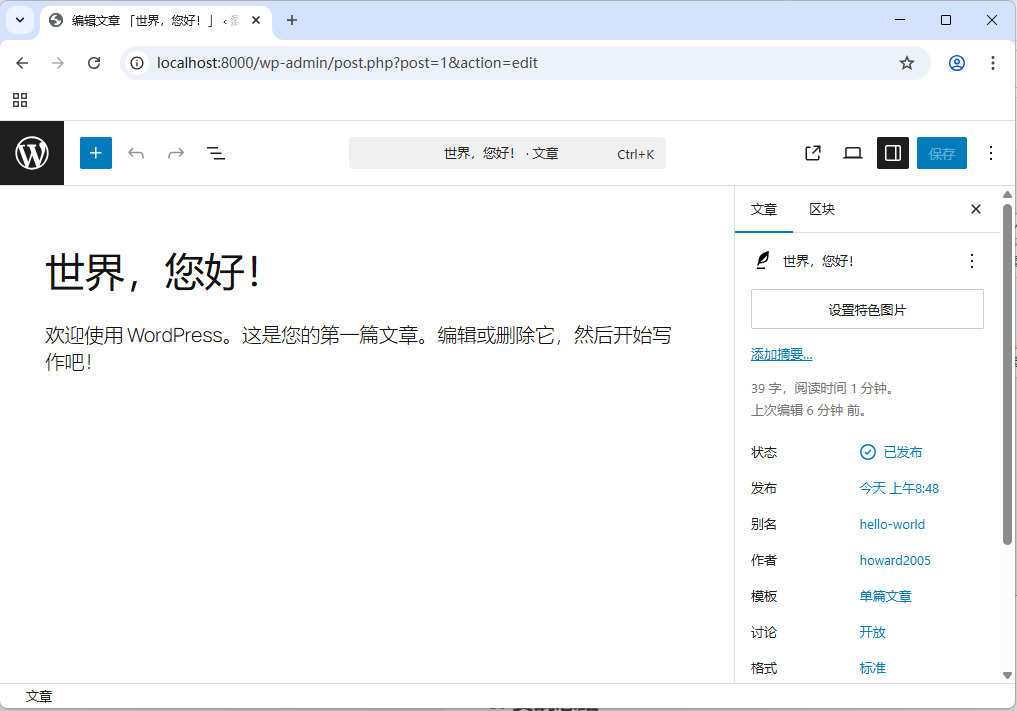Image resolution: width=1017 pixels, height=711 pixels.
Task: Expand the post actions menu beside 世界，您好！
Action: click(971, 260)
